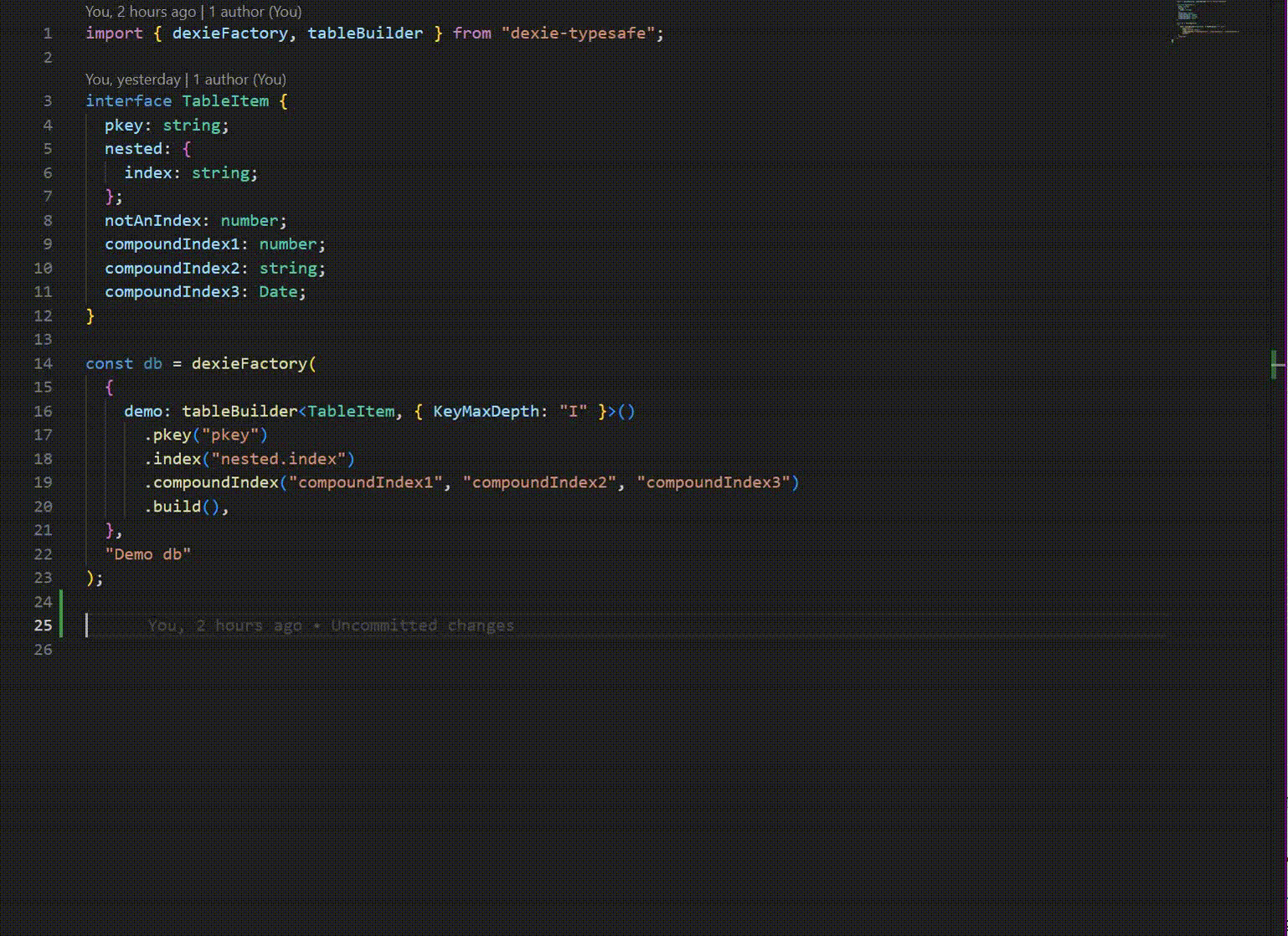Image resolution: width=1288 pixels, height=936 pixels.
Task: Click the "interface" keyword
Action: tap(128, 101)
